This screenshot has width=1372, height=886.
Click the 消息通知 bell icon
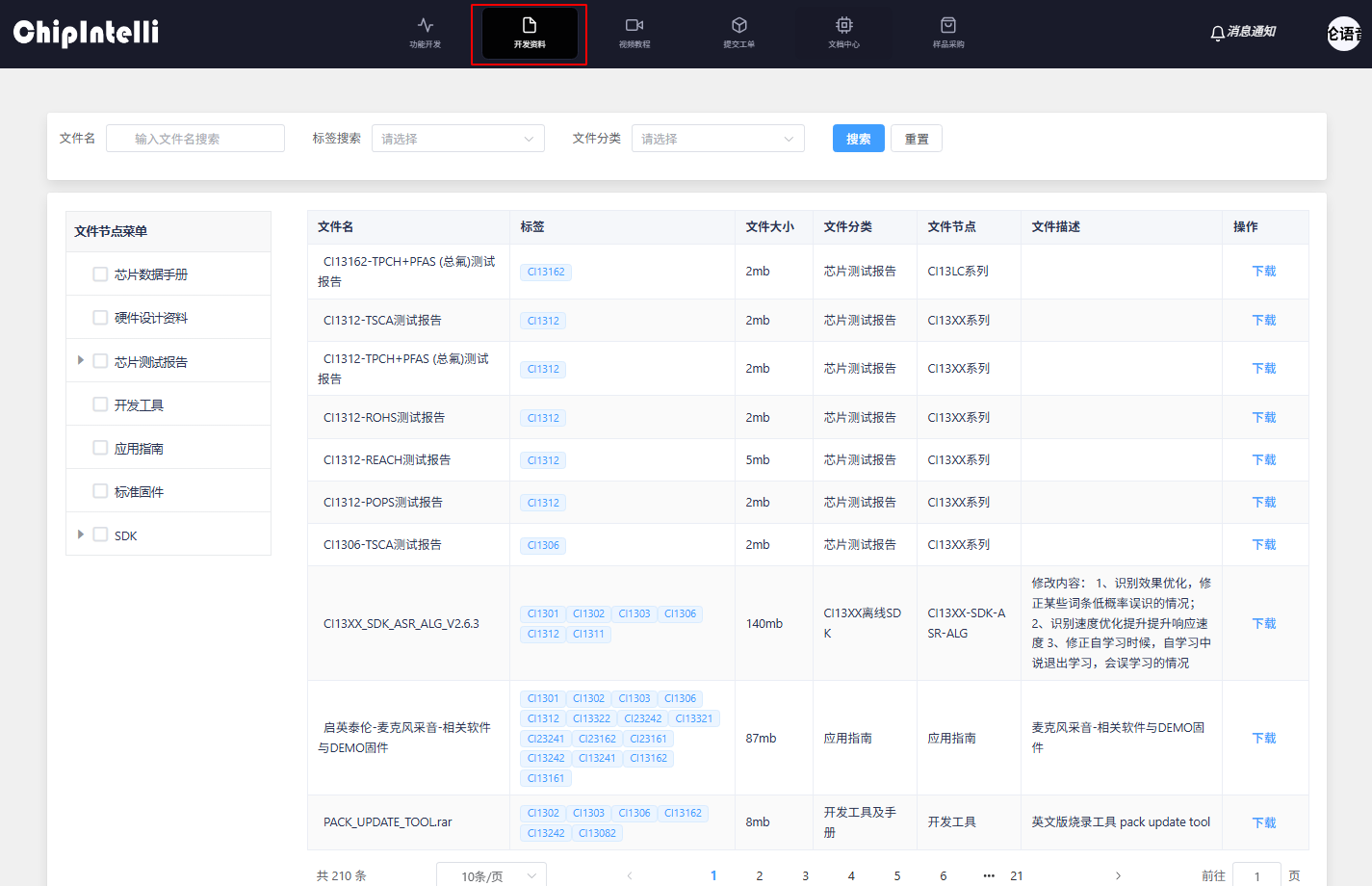pos(1218,33)
